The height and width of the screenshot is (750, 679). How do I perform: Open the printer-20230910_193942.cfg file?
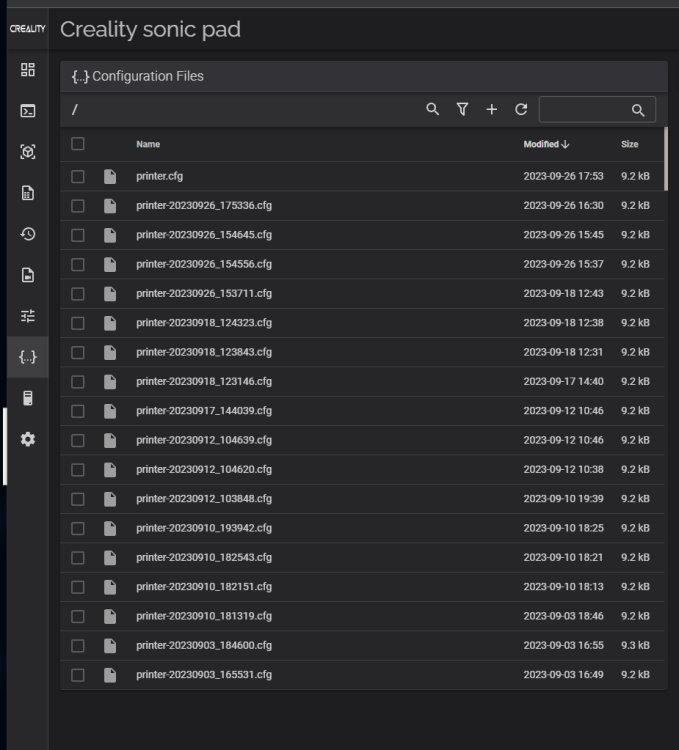[204, 528]
